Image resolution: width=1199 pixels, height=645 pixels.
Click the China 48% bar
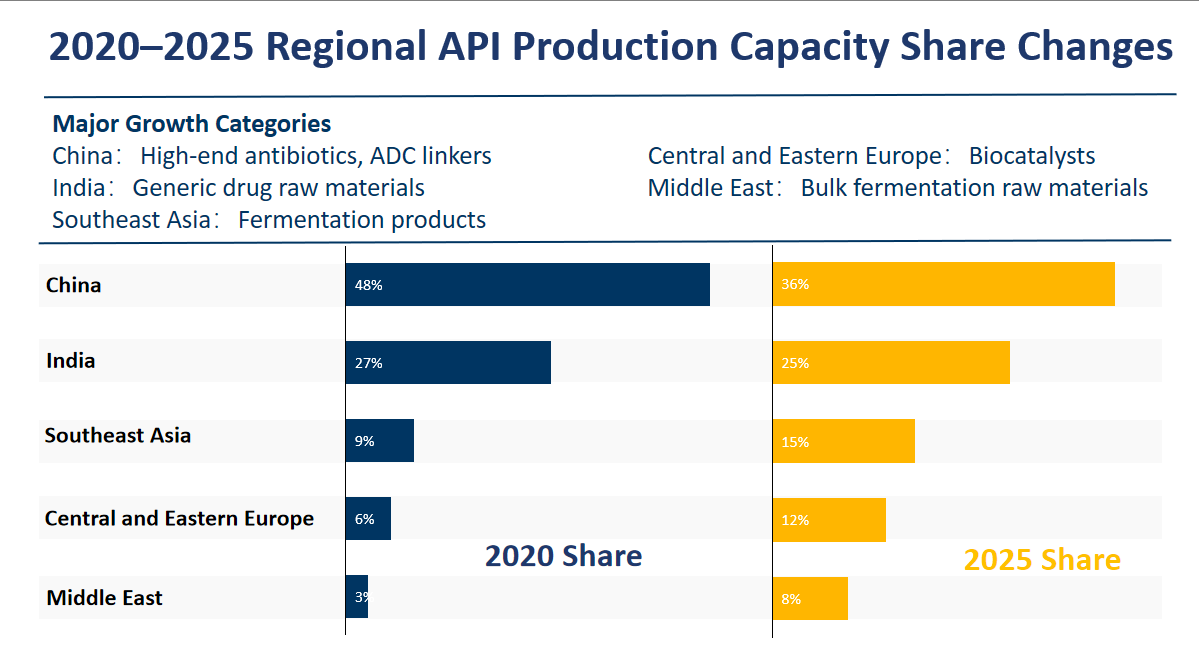525,284
